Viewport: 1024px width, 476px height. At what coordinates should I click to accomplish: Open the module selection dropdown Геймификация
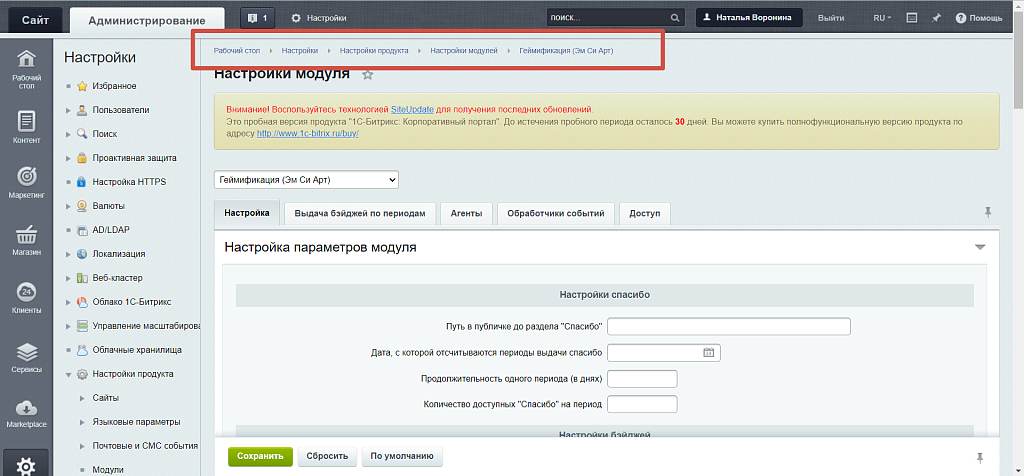tap(306, 179)
